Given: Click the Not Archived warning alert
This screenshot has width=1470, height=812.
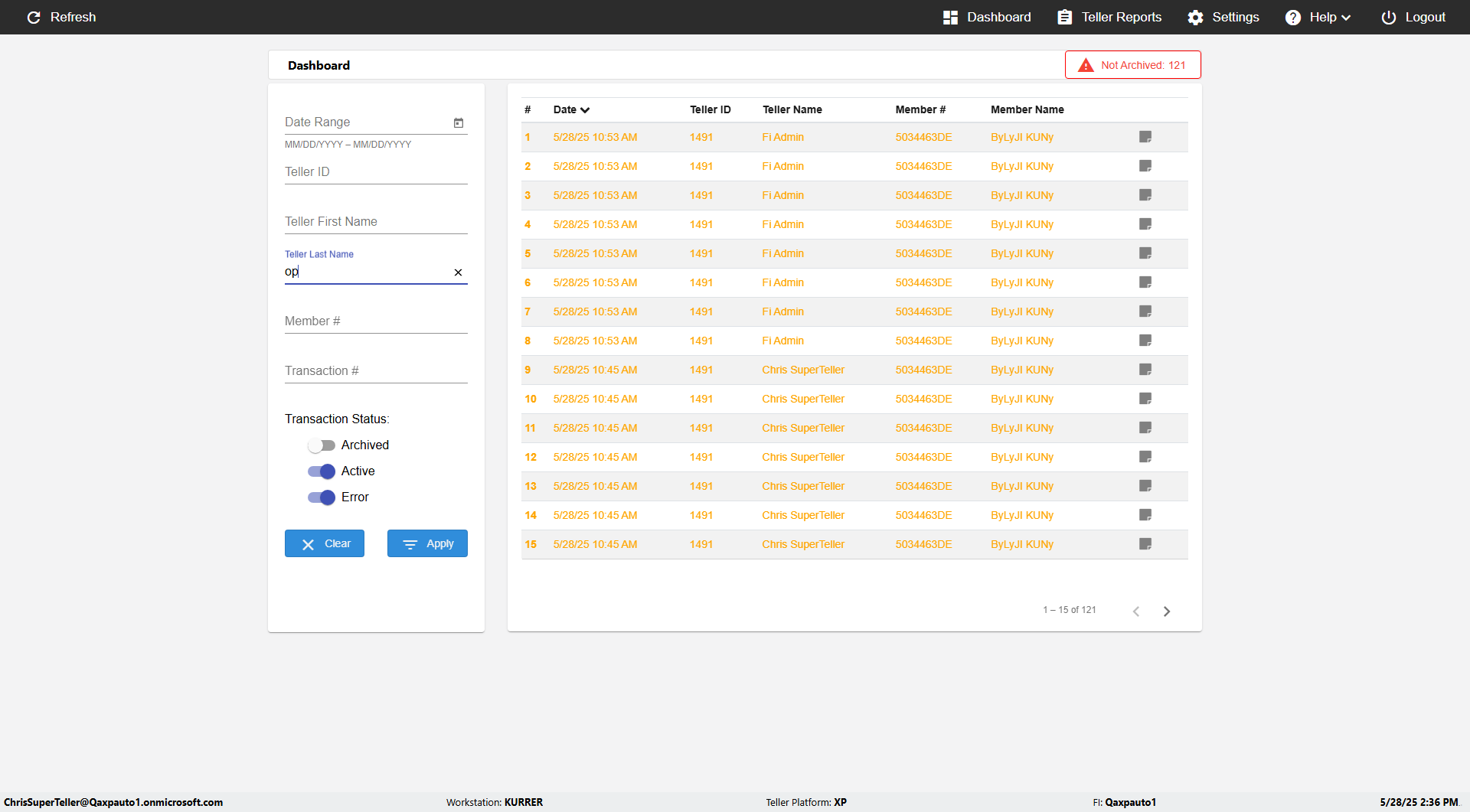Looking at the screenshot, I should coord(1132,65).
